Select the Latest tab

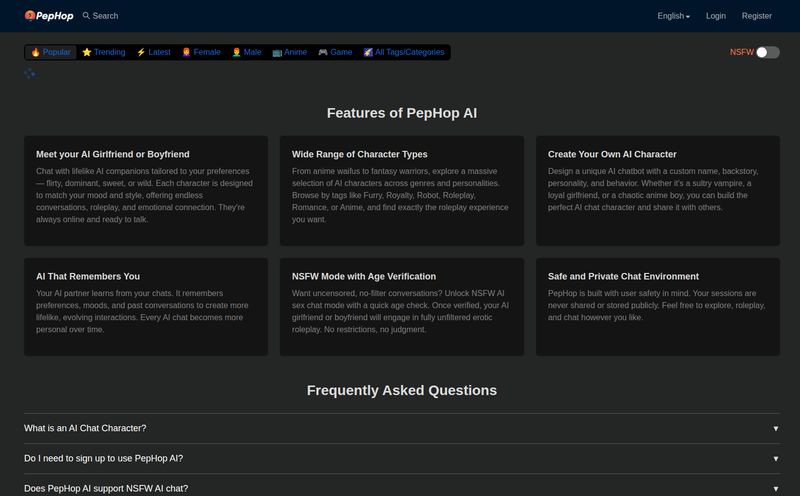pos(154,52)
